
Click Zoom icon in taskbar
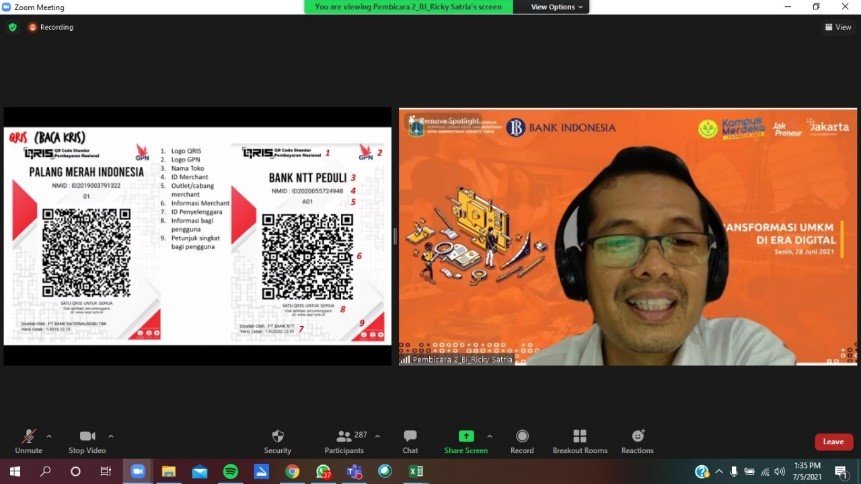click(x=137, y=471)
